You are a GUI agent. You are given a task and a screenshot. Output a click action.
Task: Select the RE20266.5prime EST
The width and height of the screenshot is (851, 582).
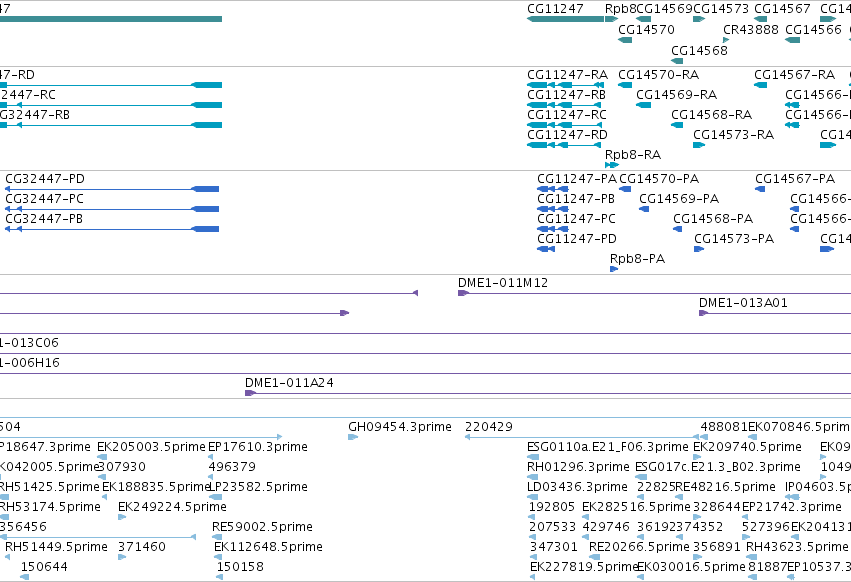click(x=640, y=547)
